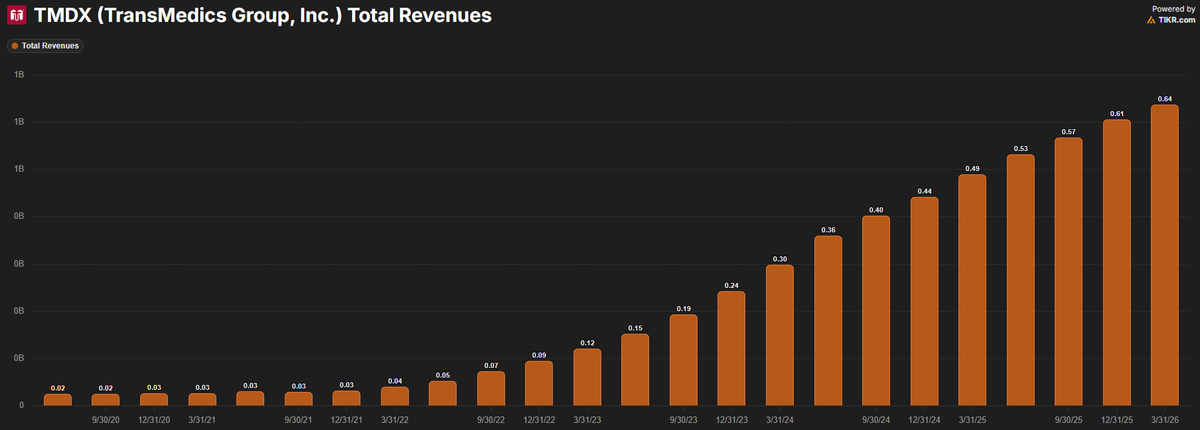Select the bar for 9/30/24
1200x430 pixels.
pos(876,310)
